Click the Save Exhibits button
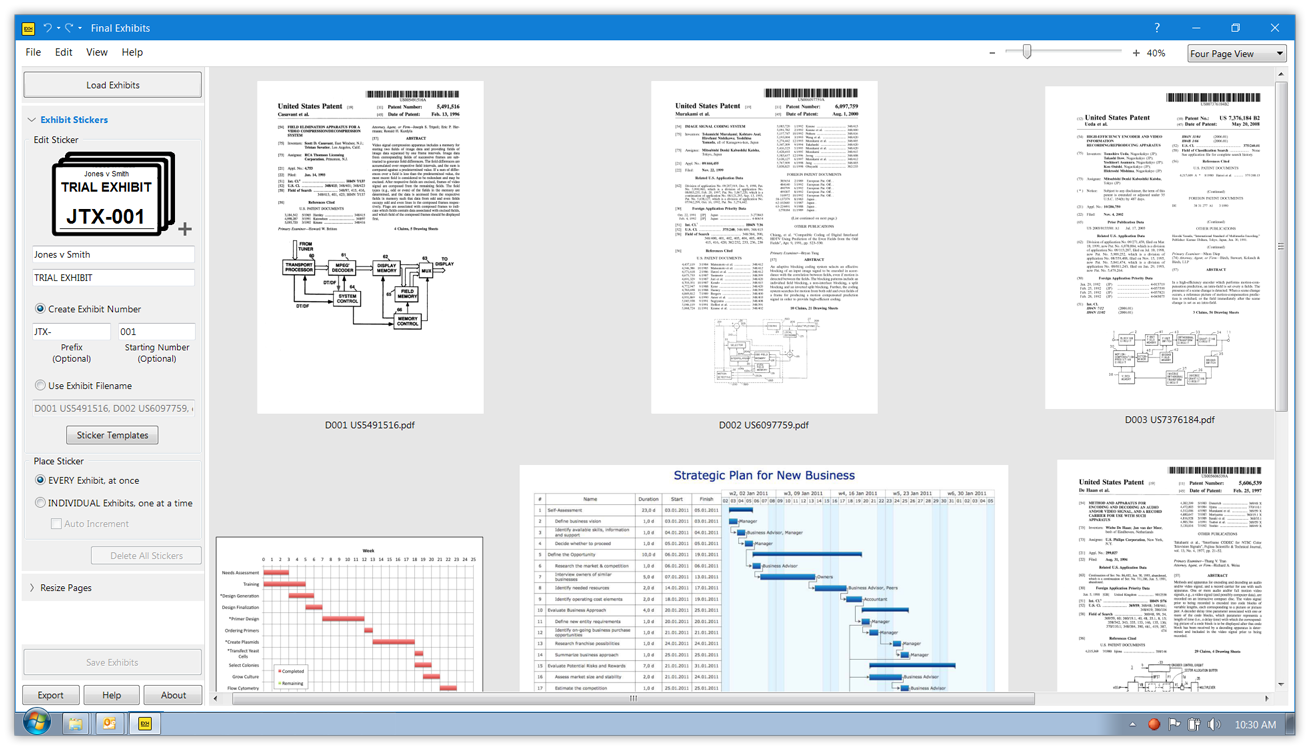Viewport: 1308px width, 755px height. 113,662
